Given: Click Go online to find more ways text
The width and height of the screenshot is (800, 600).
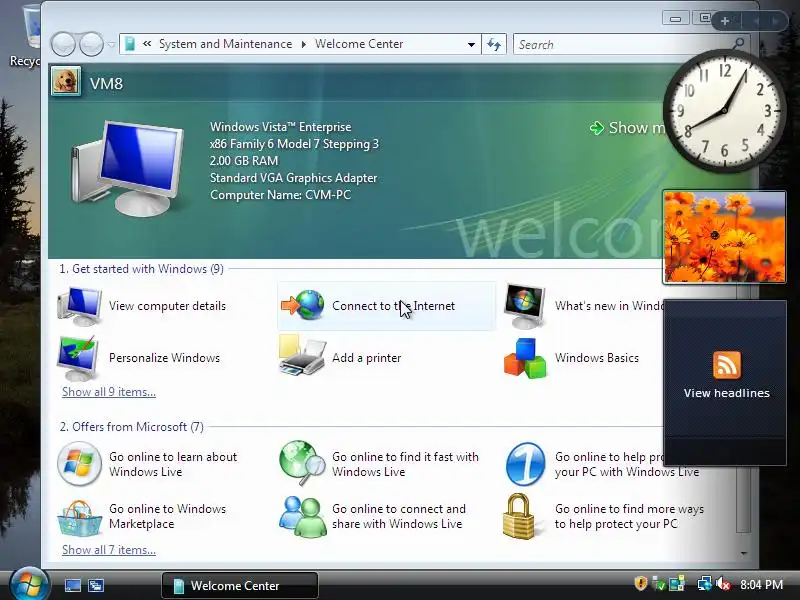Looking at the screenshot, I should 629,516.
